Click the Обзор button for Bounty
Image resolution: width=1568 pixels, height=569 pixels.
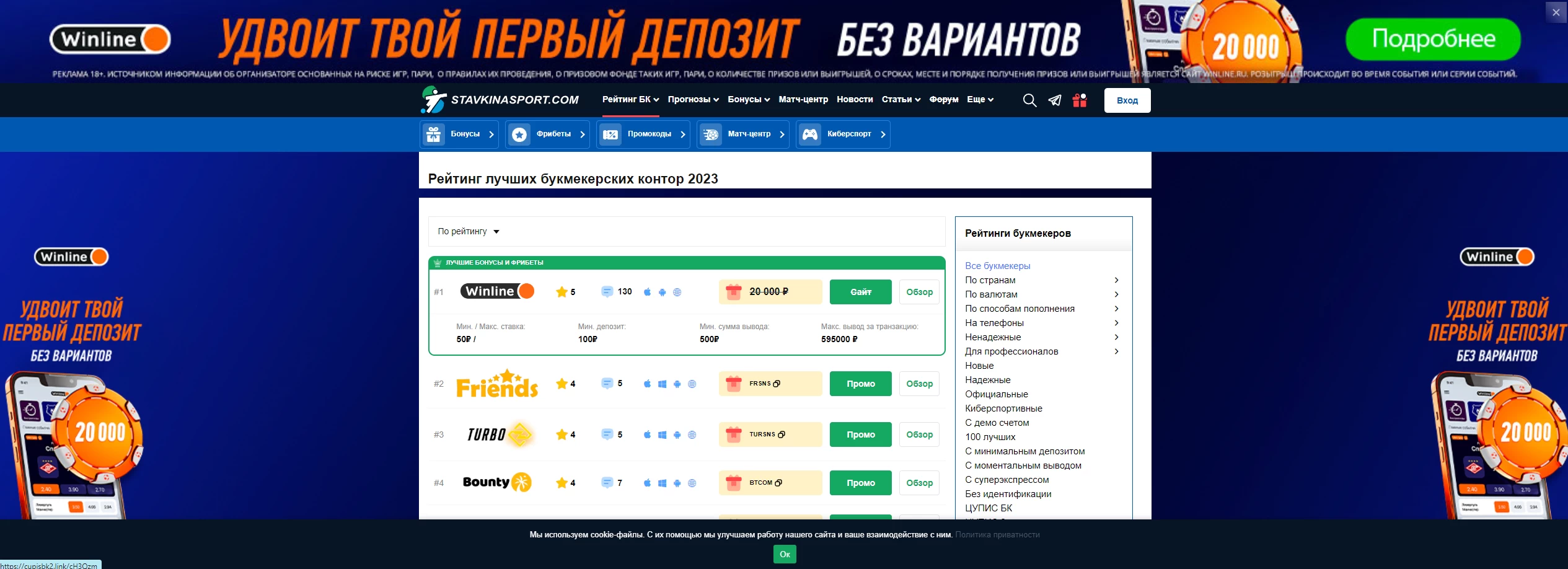[x=919, y=483]
